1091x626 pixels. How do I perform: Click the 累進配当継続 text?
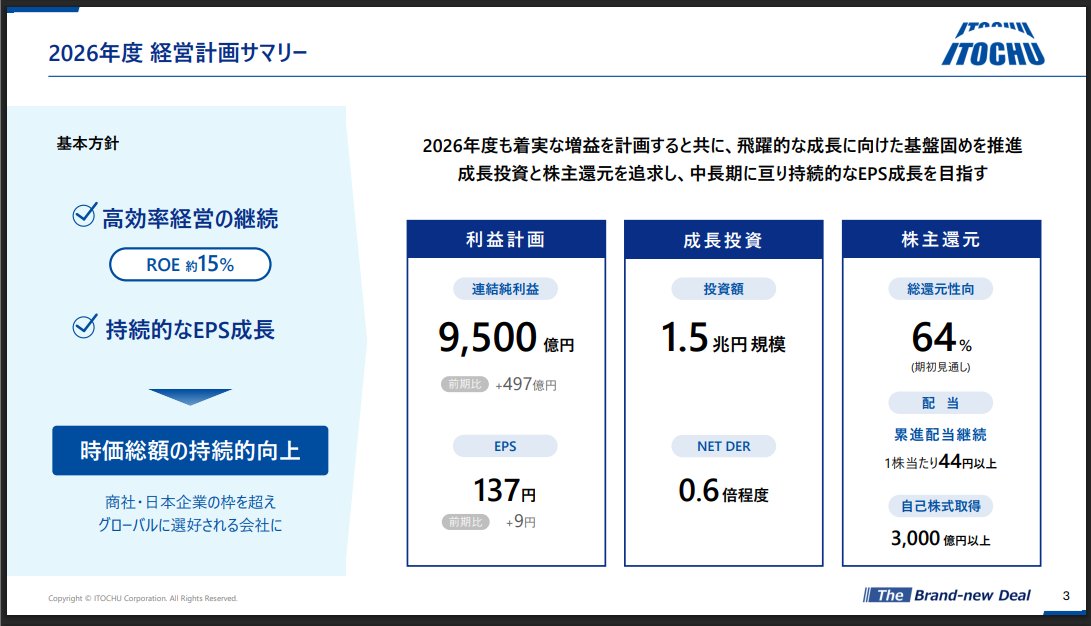pyautogui.click(x=941, y=435)
